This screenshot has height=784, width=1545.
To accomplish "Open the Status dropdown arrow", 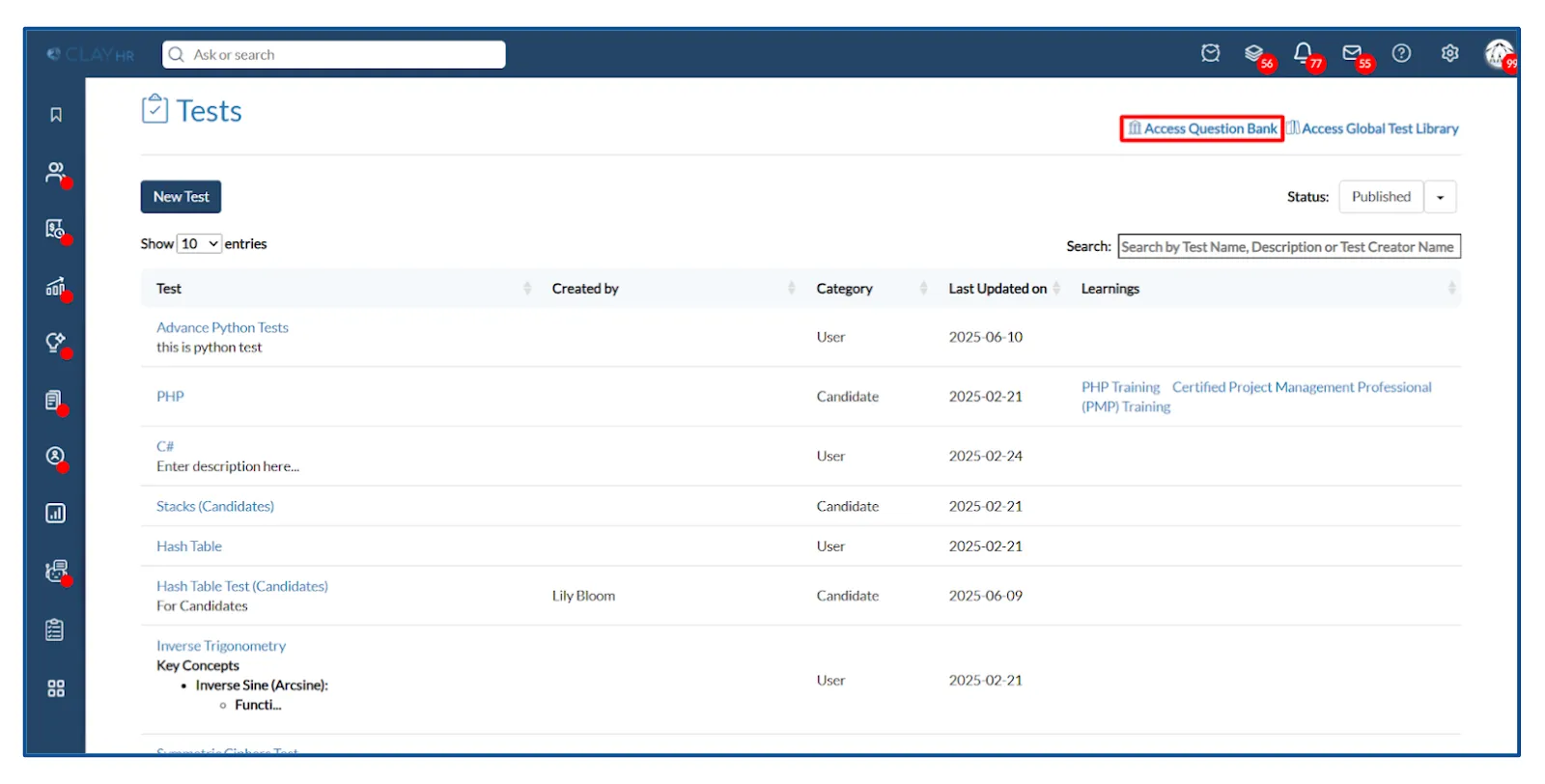I will [x=1440, y=197].
